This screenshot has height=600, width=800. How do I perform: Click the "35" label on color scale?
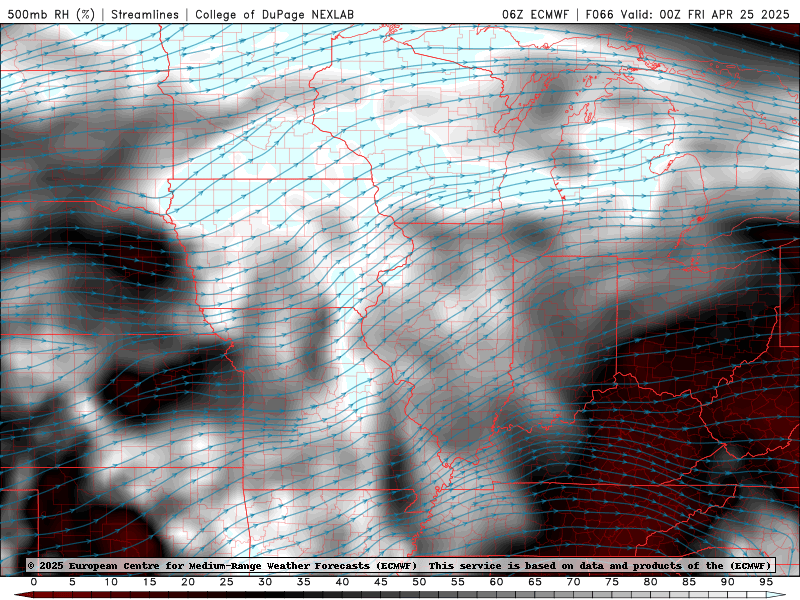tap(304, 582)
